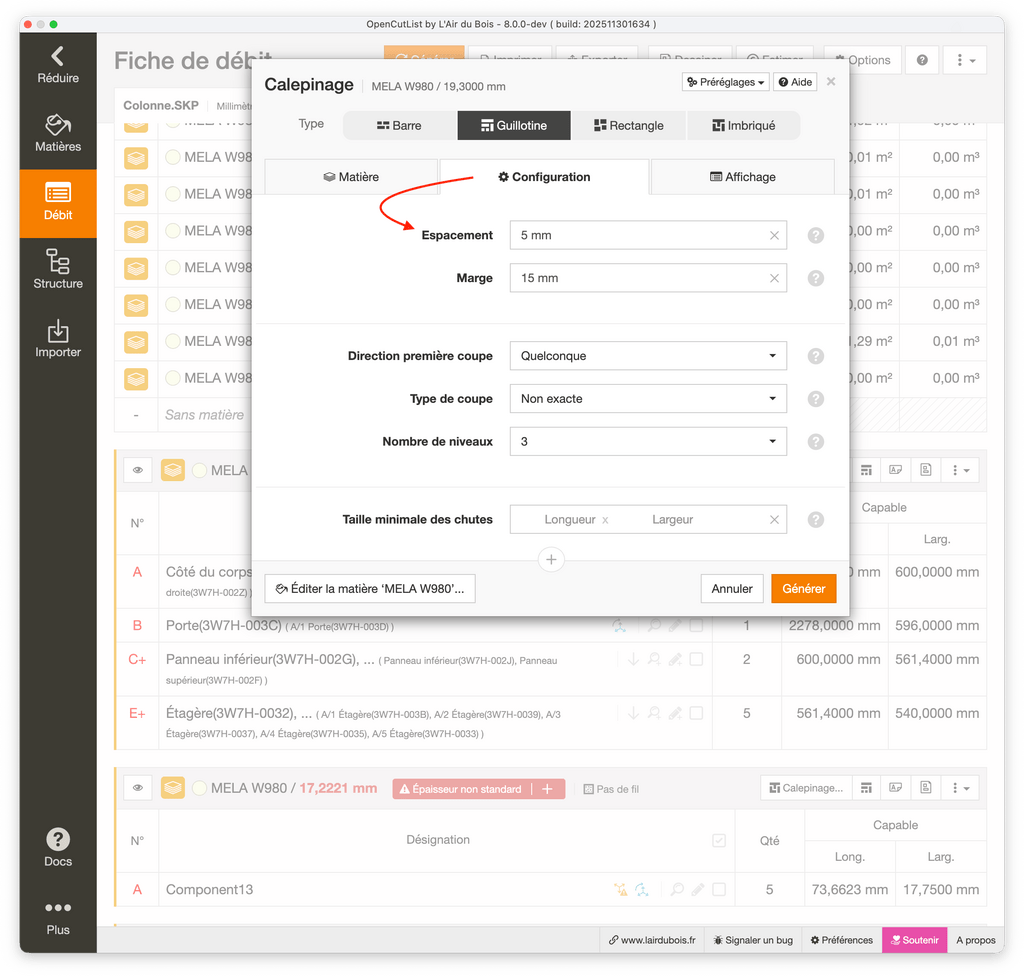Tick the Porte(3W7H-003C) row checkbox

point(696,626)
